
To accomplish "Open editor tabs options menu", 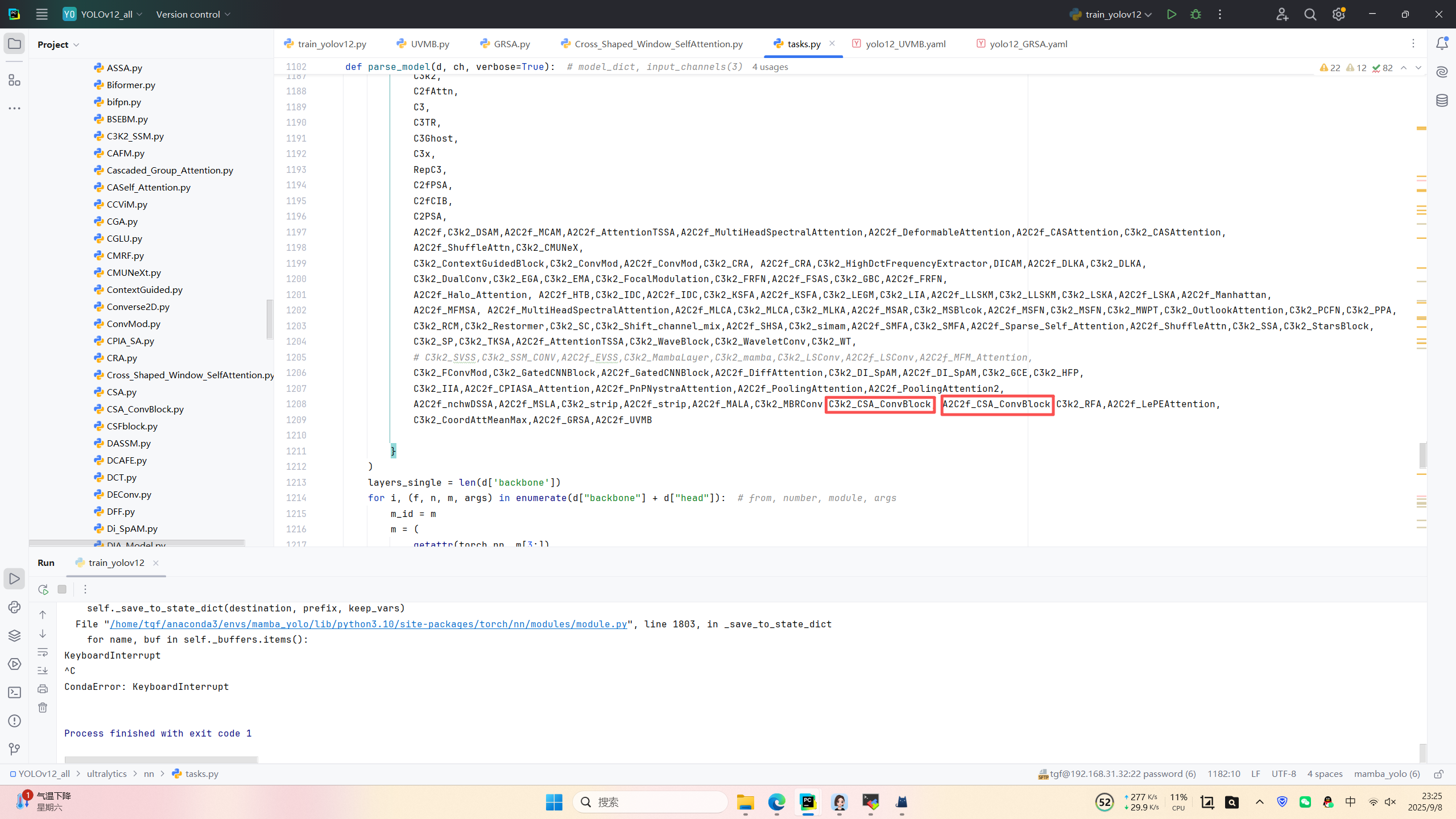I will point(1413,44).
